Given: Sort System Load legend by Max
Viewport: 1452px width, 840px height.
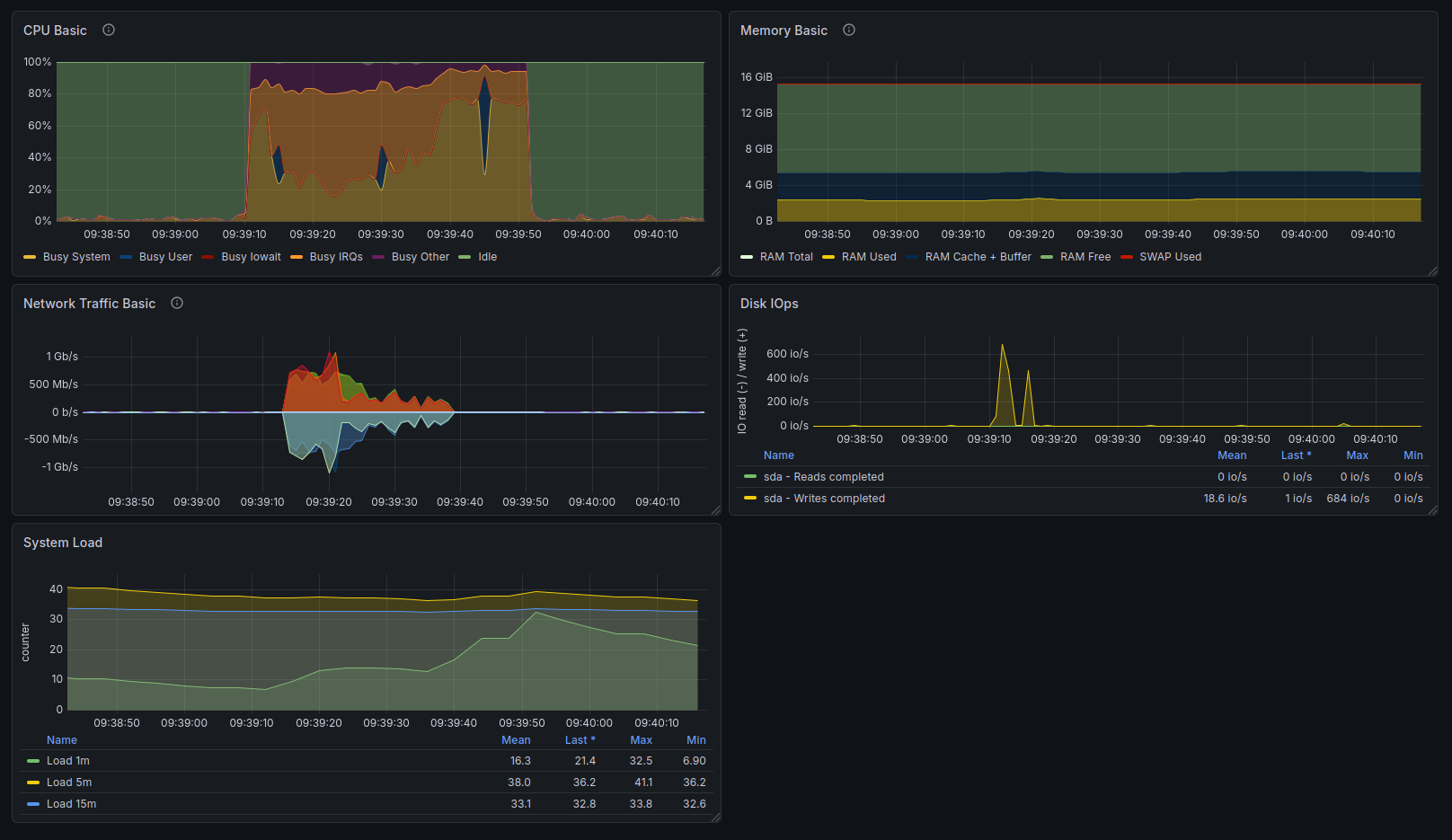Looking at the screenshot, I should (x=642, y=740).
